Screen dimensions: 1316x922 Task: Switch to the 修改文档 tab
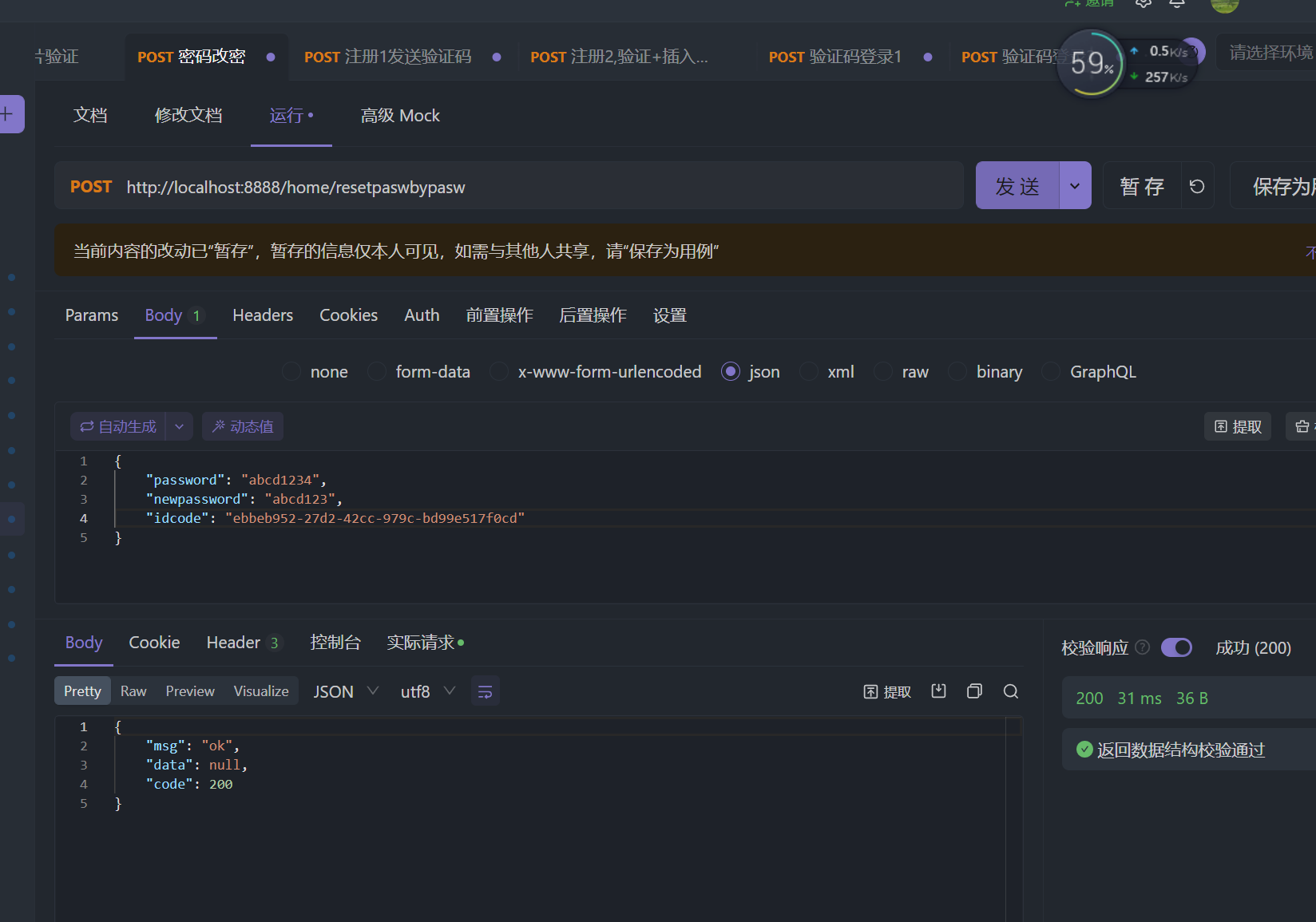point(188,116)
